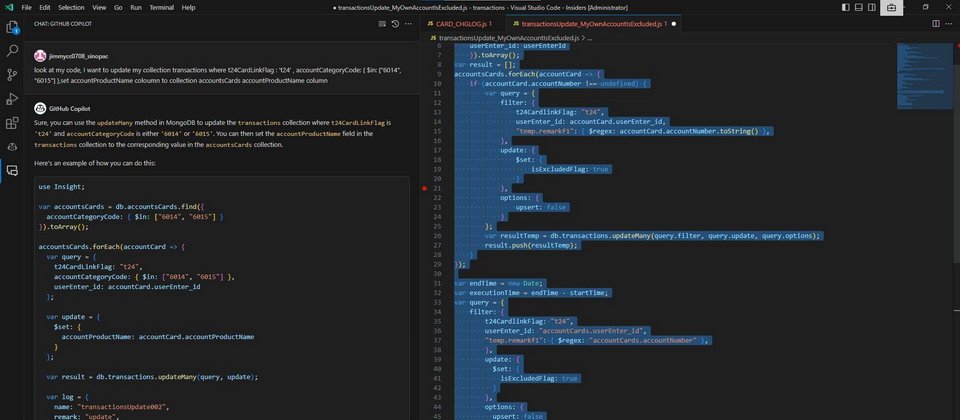Viewport: 960px width, 420px height.
Task: Click the 'CHAT: GITHUB COPILOT' panel title
Action: [x=63, y=24]
